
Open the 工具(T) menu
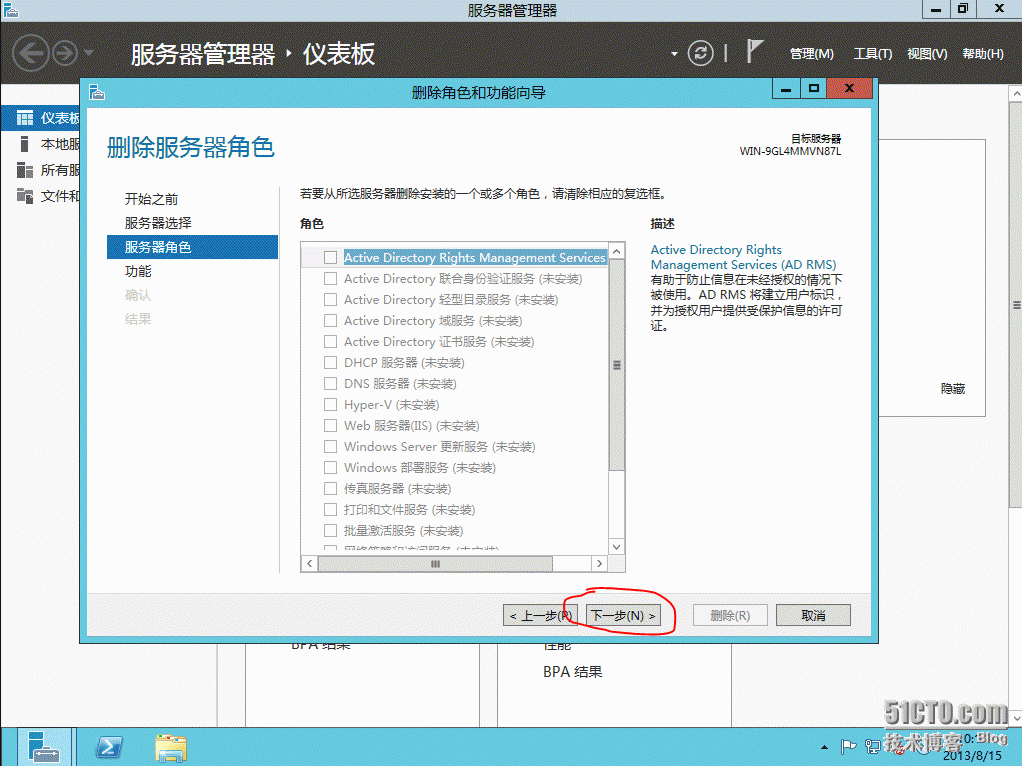[x=873, y=53]
